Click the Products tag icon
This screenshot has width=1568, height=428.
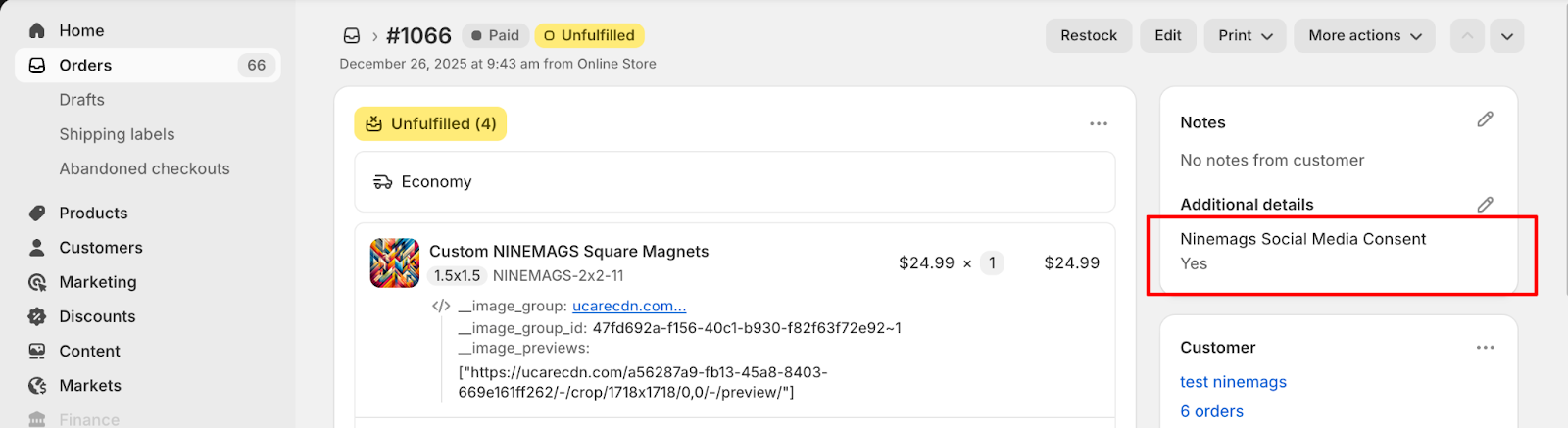37,214
